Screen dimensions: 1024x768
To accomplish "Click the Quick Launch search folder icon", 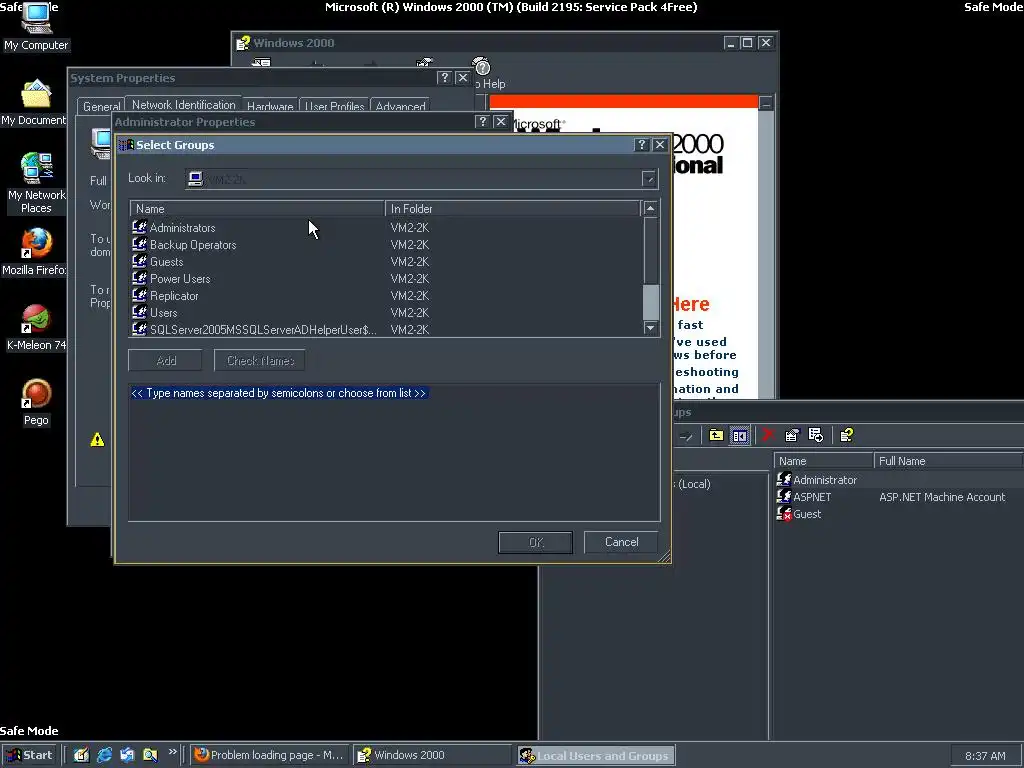I will (150, 755).
